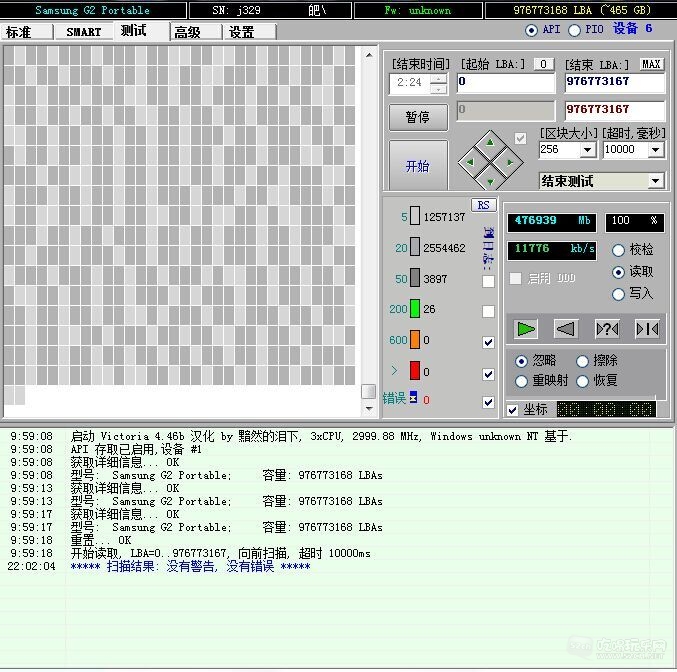The width and height of the screenshot is (677, 672).
Task: Increase end time with the stepper up arrow
Action: [439, 78]
